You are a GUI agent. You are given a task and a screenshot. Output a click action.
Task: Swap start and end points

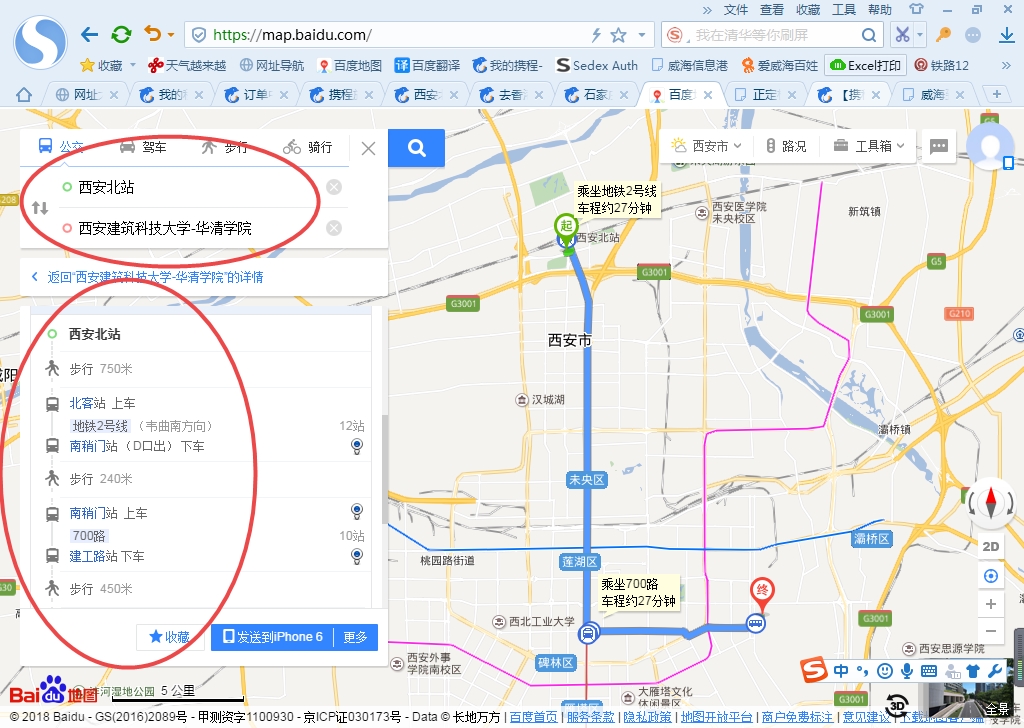coord(40,208)
